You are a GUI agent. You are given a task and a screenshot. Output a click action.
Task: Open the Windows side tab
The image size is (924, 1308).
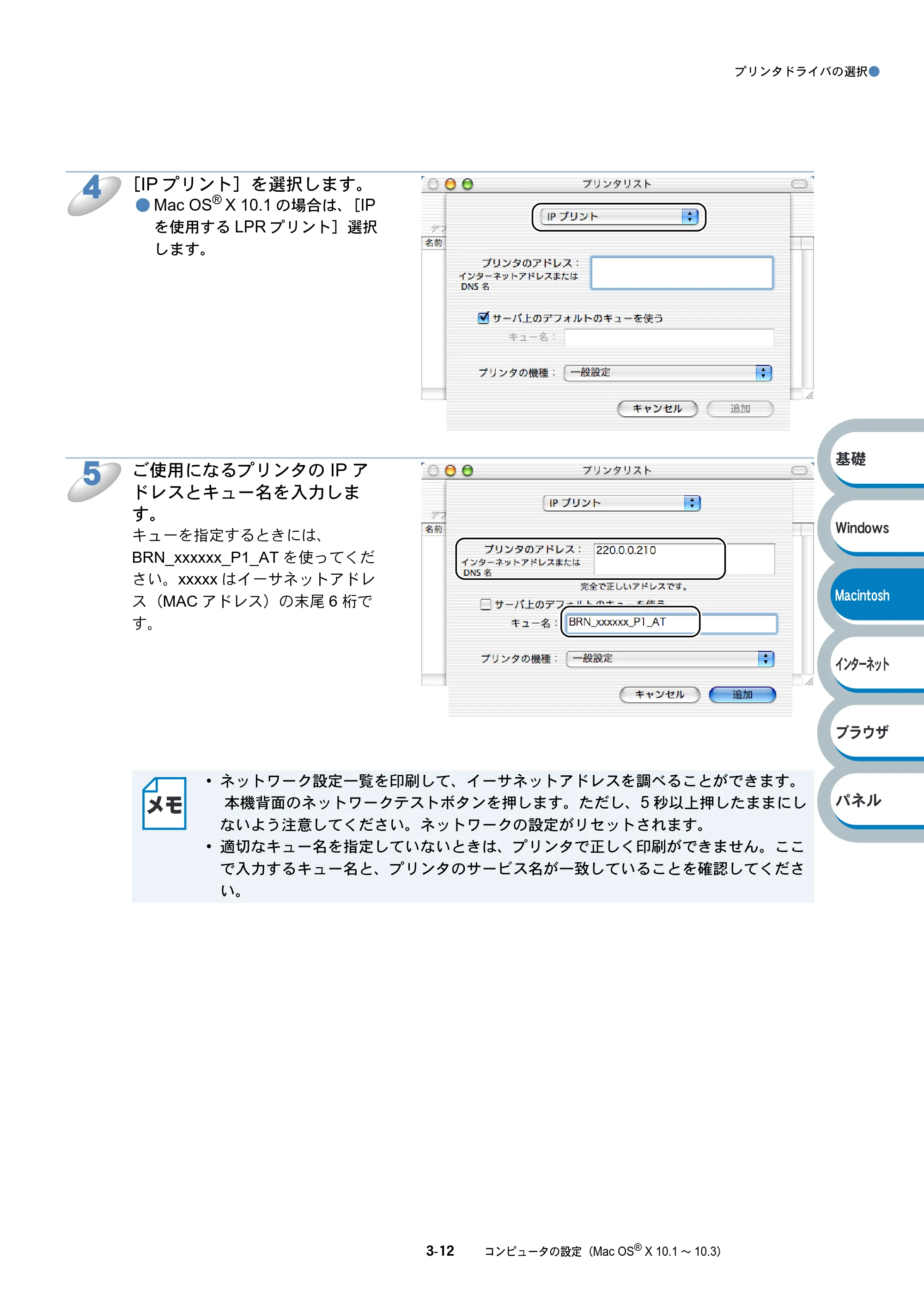[876, 528]
